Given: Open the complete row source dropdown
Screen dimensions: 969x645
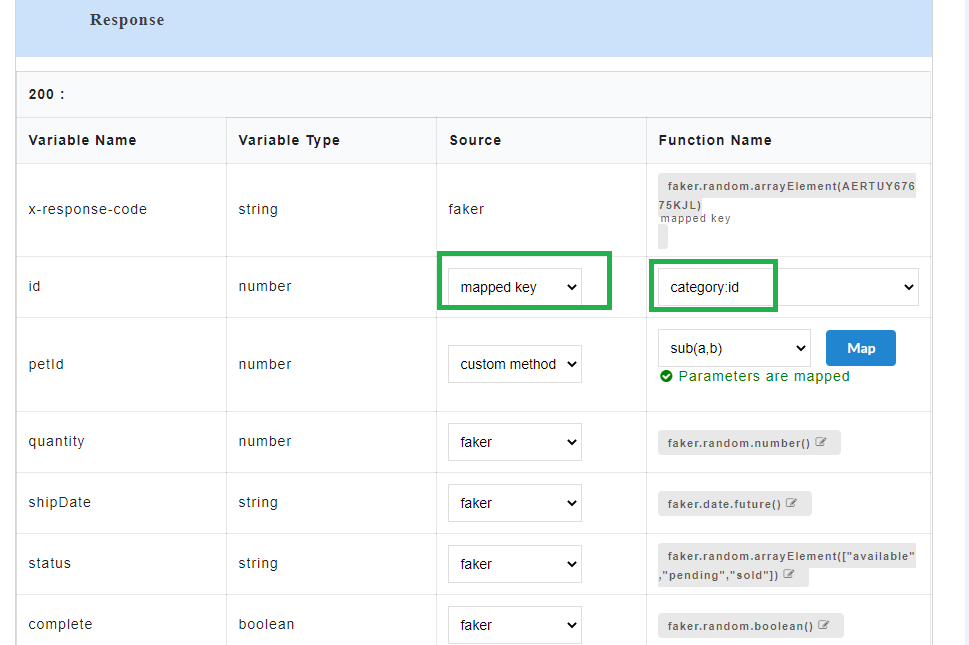Looking at the screenshot, I should 514,625.
